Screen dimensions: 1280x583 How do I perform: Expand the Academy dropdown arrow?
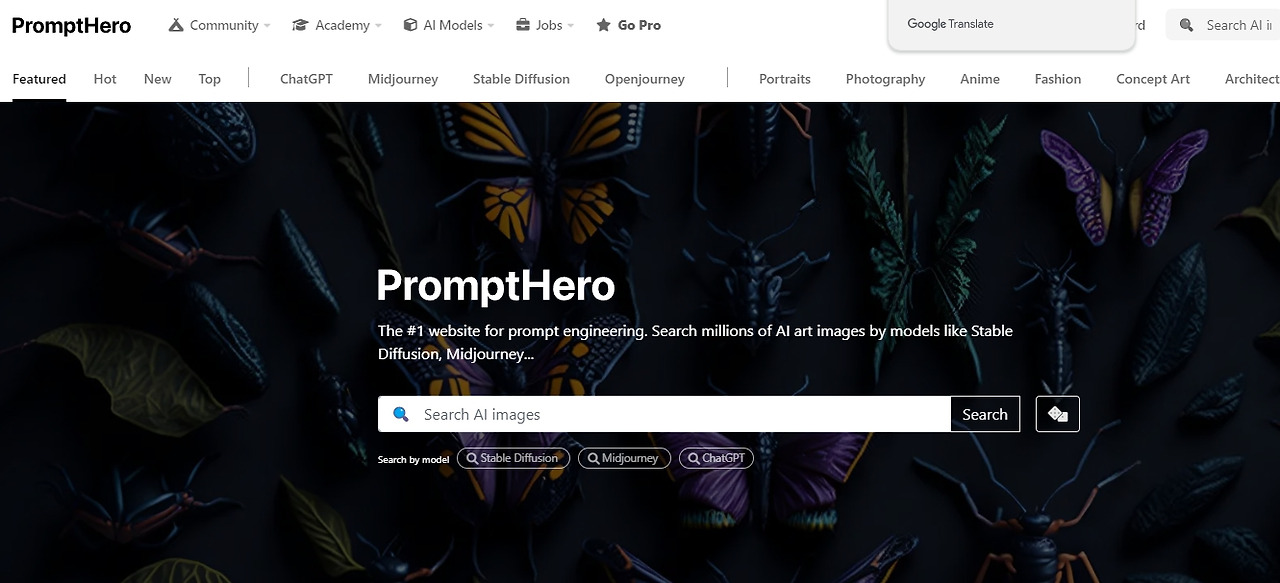(378, 26)
